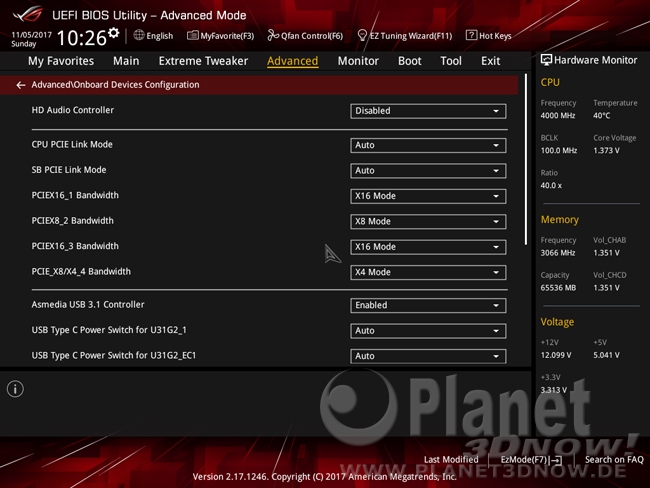
Task: Click the Advanced\Onboard Devices Configuration breadcrumb
Action: point(115,85)
